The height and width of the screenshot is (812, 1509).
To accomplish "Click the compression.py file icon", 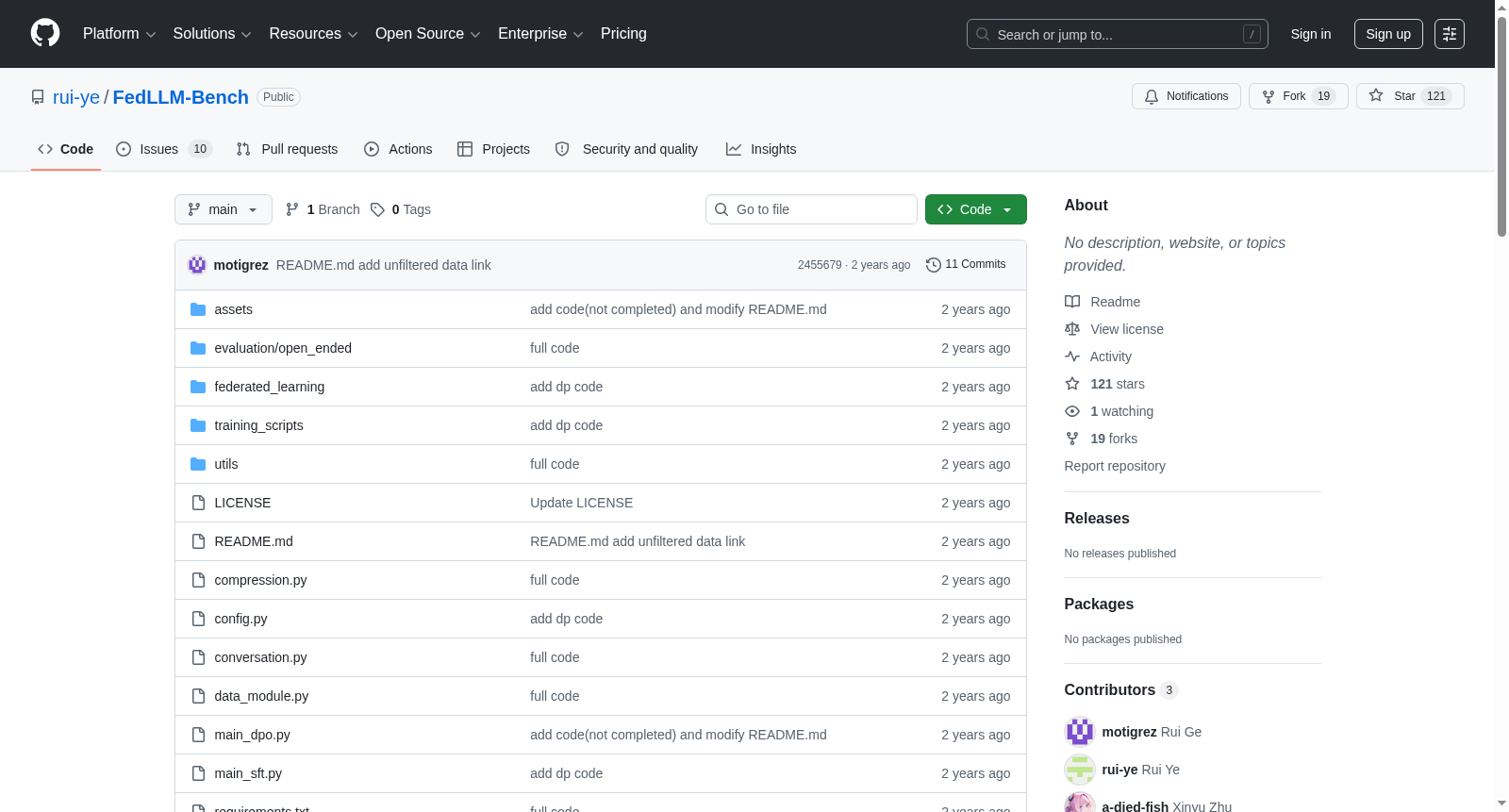I will tap(198, 580).
